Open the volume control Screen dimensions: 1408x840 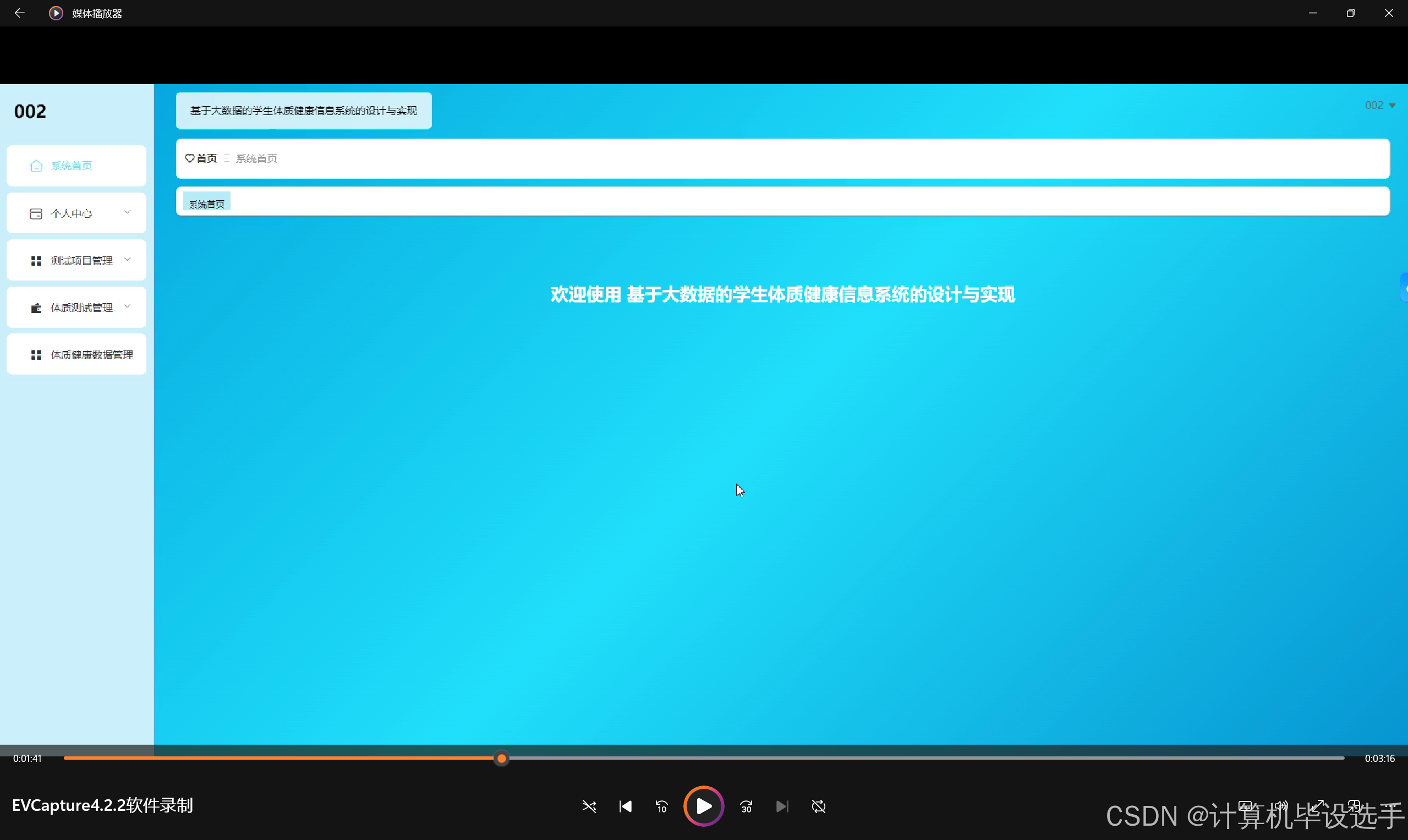(x=1282, y=806)
